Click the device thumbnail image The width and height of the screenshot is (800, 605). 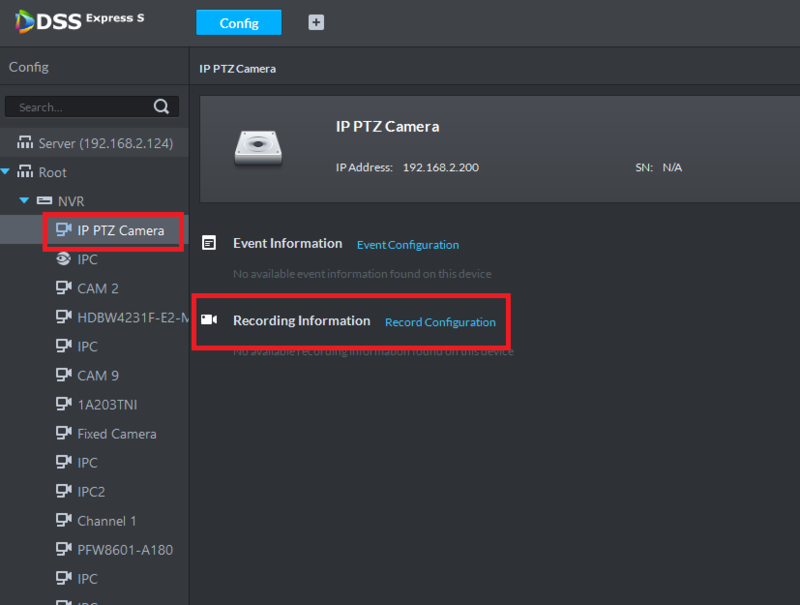(x=258, y=148)
